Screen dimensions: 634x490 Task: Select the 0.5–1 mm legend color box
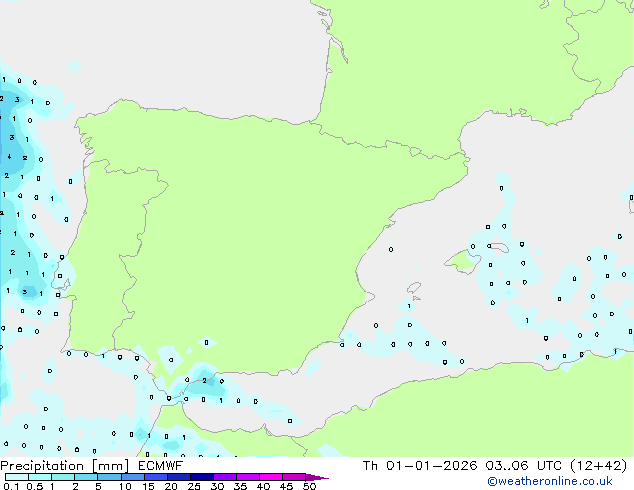[x=40, y=477]
